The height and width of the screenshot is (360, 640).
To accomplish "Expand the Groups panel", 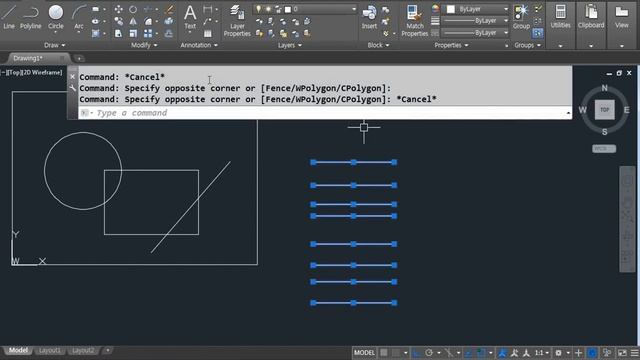I will (527, 45).
